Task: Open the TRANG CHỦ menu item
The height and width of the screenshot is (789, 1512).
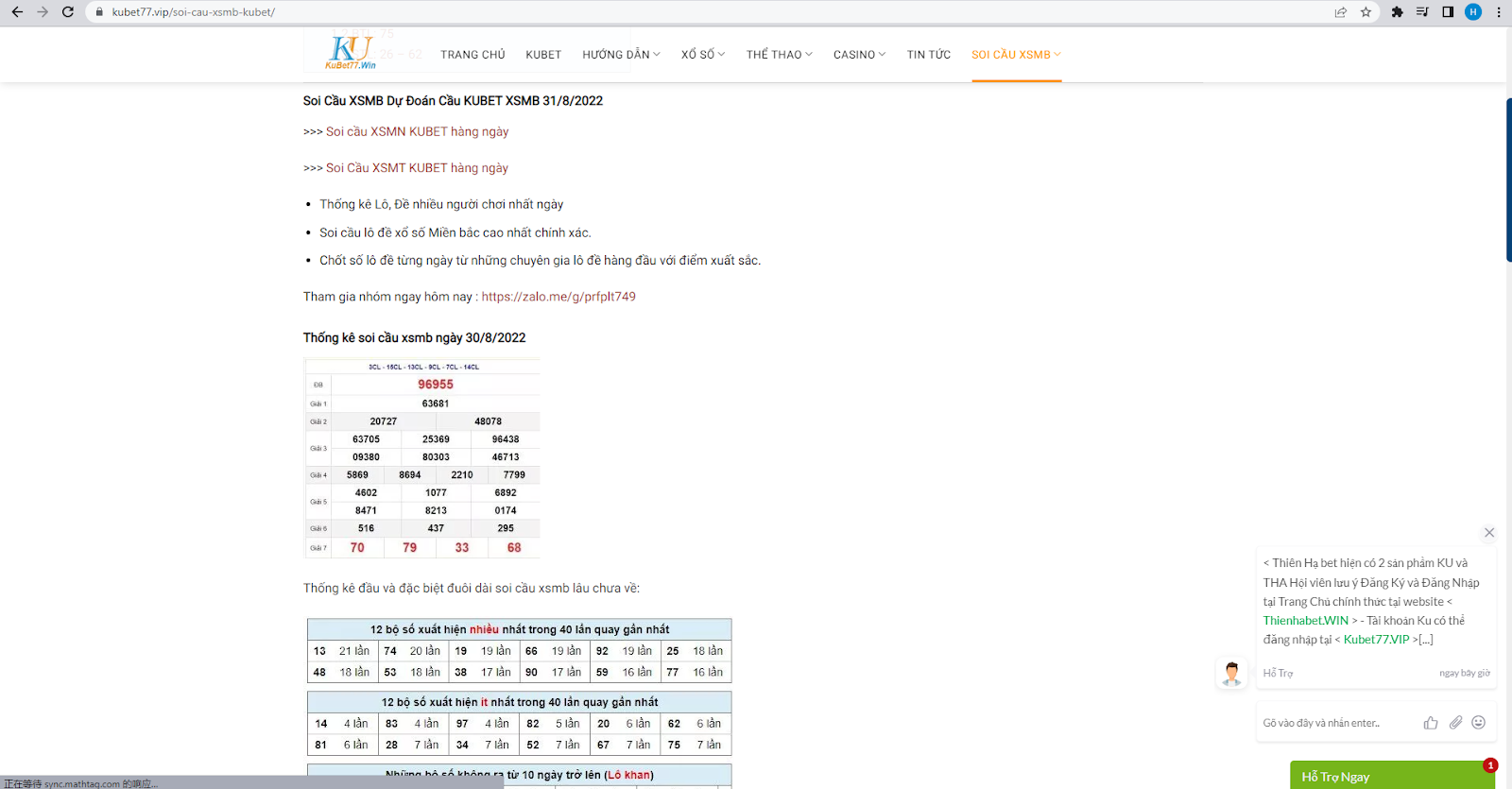Action: 472,55
